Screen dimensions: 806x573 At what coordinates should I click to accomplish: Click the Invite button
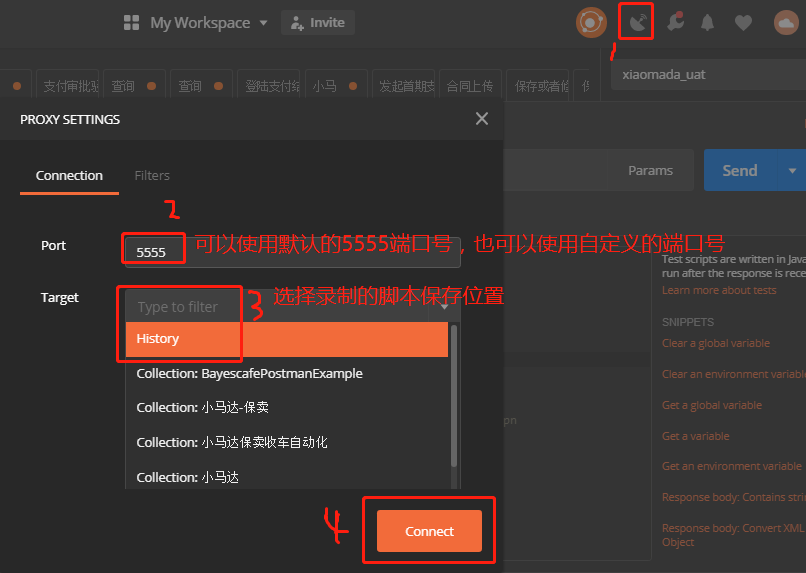pos(318,23)
